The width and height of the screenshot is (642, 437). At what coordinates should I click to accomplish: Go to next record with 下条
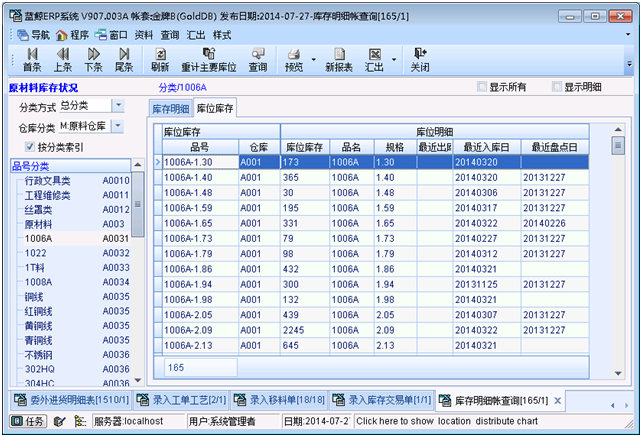pyautogui.click(x=93, y=60)
